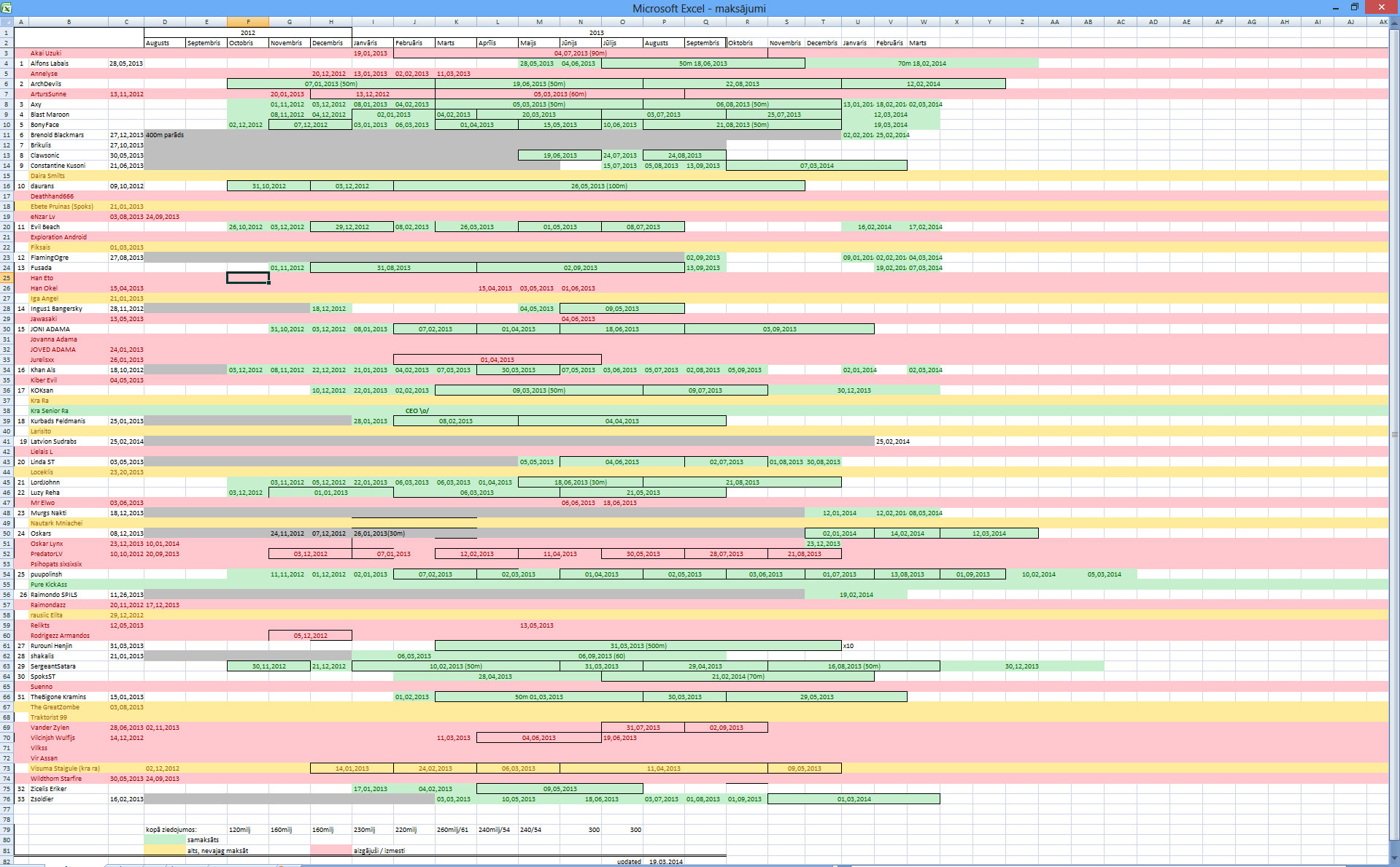This screenshot has width=1400, height=867.
Task: Select row 25 header
Action: tap(7, 278)
